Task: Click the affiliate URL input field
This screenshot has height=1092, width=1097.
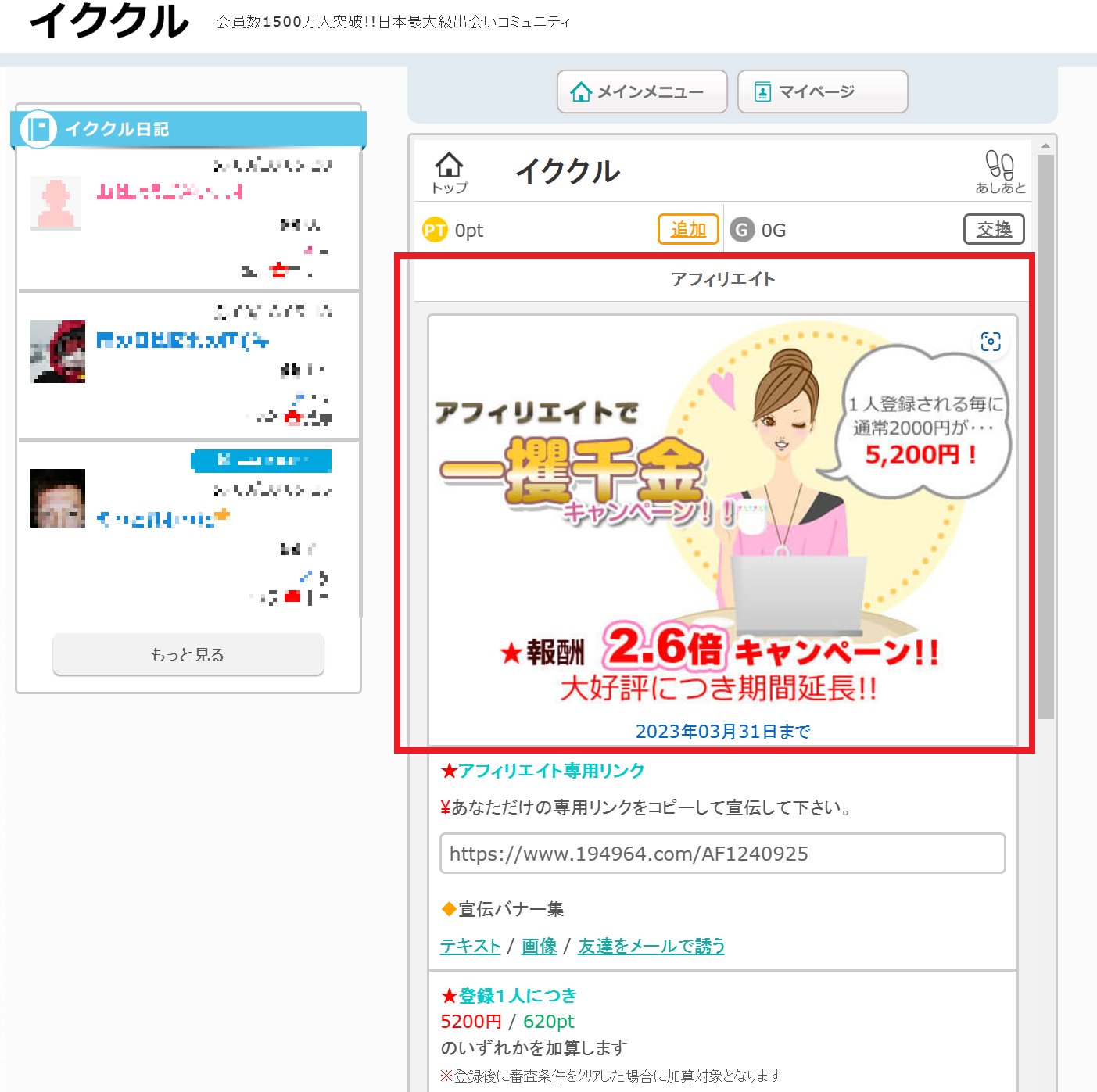Action: pos(722,854)
